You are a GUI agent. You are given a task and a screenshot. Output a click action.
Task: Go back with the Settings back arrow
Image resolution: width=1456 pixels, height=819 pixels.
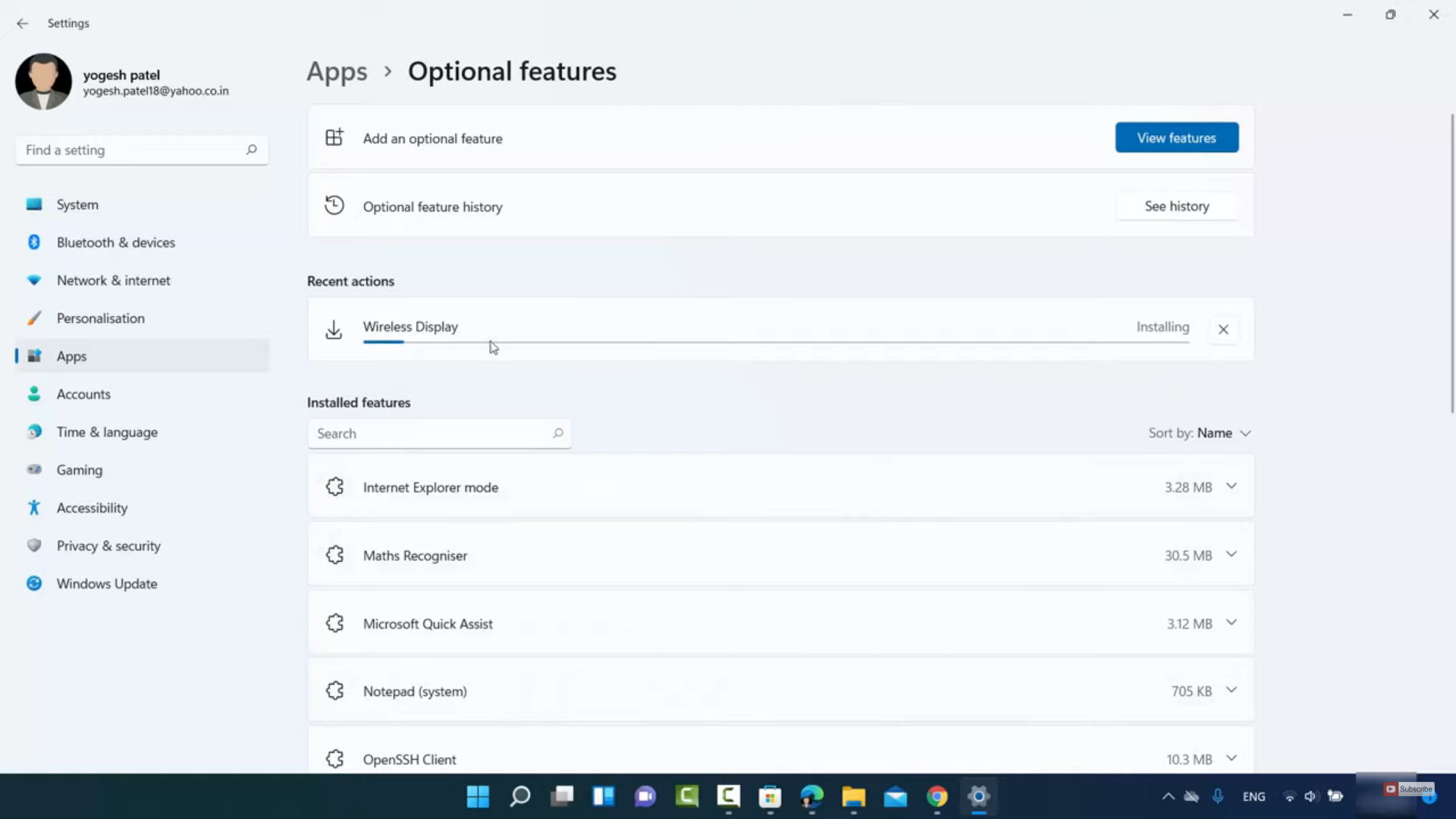point(23,24)
